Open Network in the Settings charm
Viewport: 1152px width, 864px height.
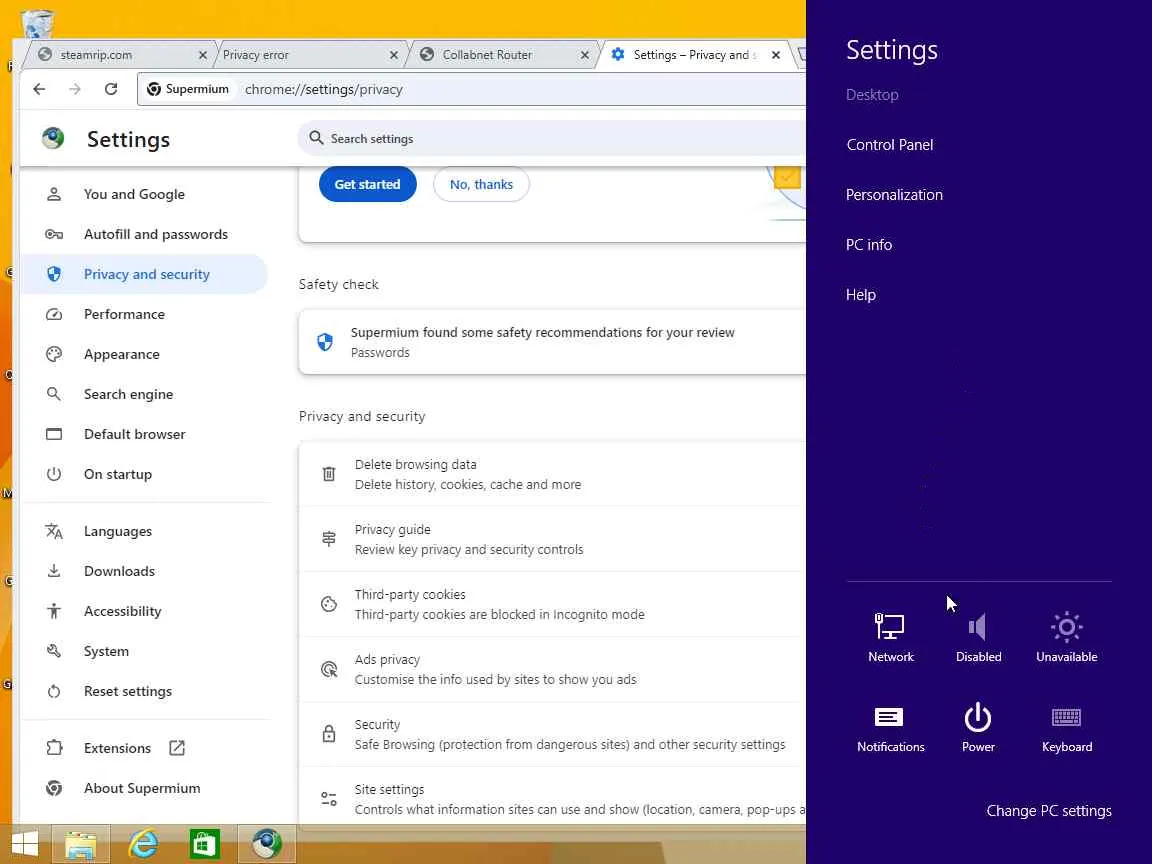[890, 637]
